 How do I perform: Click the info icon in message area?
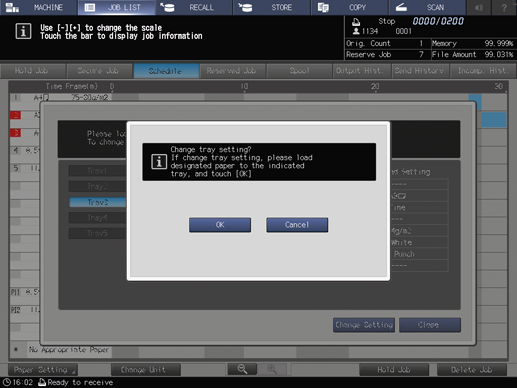(x=23, y=31)
